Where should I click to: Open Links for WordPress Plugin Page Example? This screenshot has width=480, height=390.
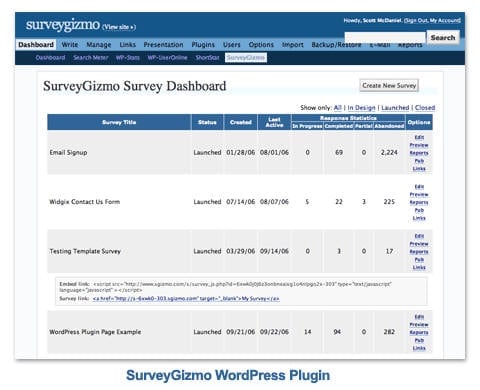pos(419,348)
